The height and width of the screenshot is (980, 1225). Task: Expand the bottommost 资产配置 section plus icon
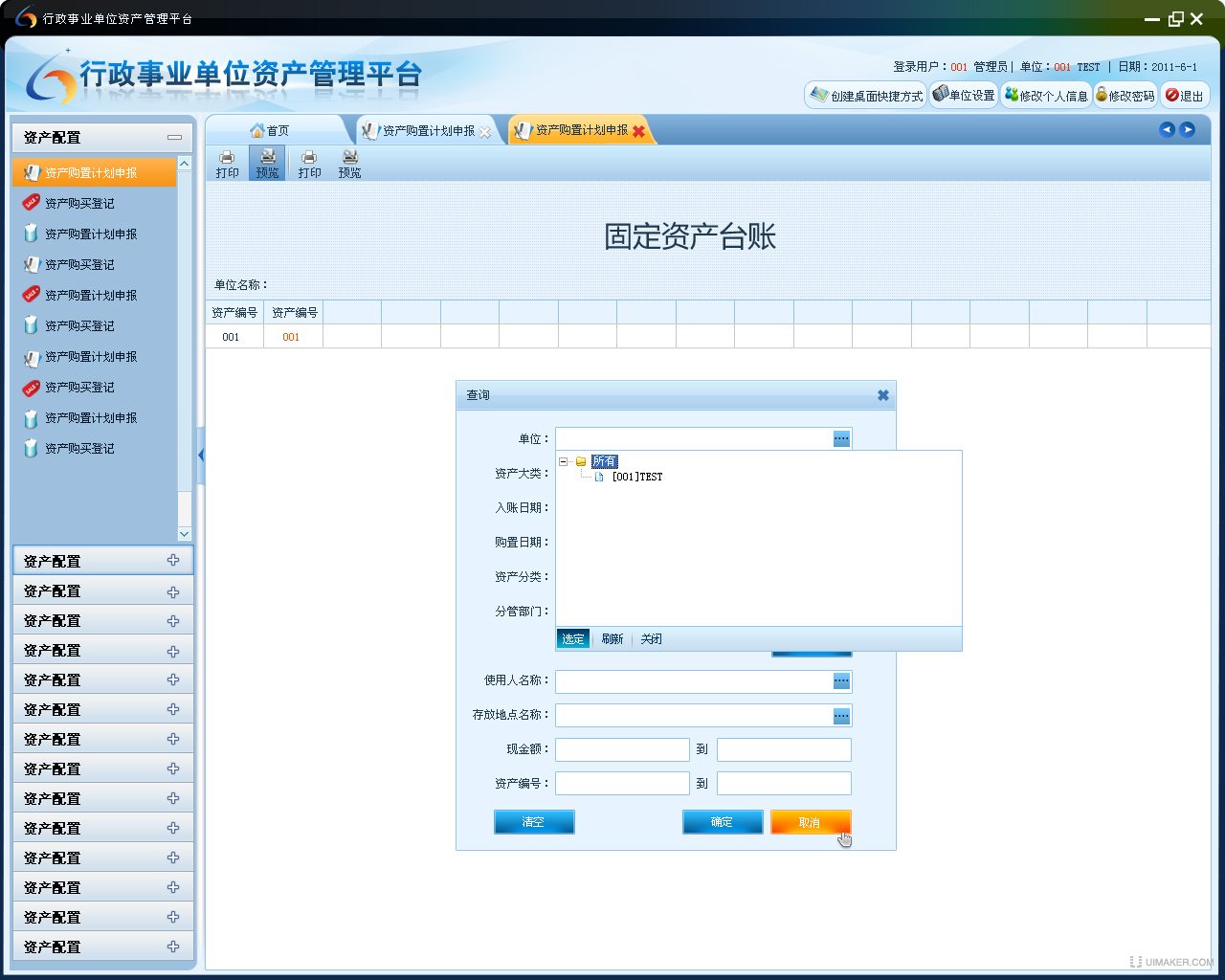[x=173, y=947]
